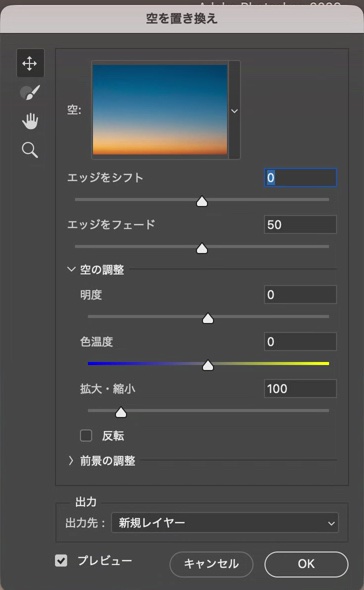Select the Zoom magnifier tool
Viewport: 364px width, 590px height.
[x=30, y=150]
